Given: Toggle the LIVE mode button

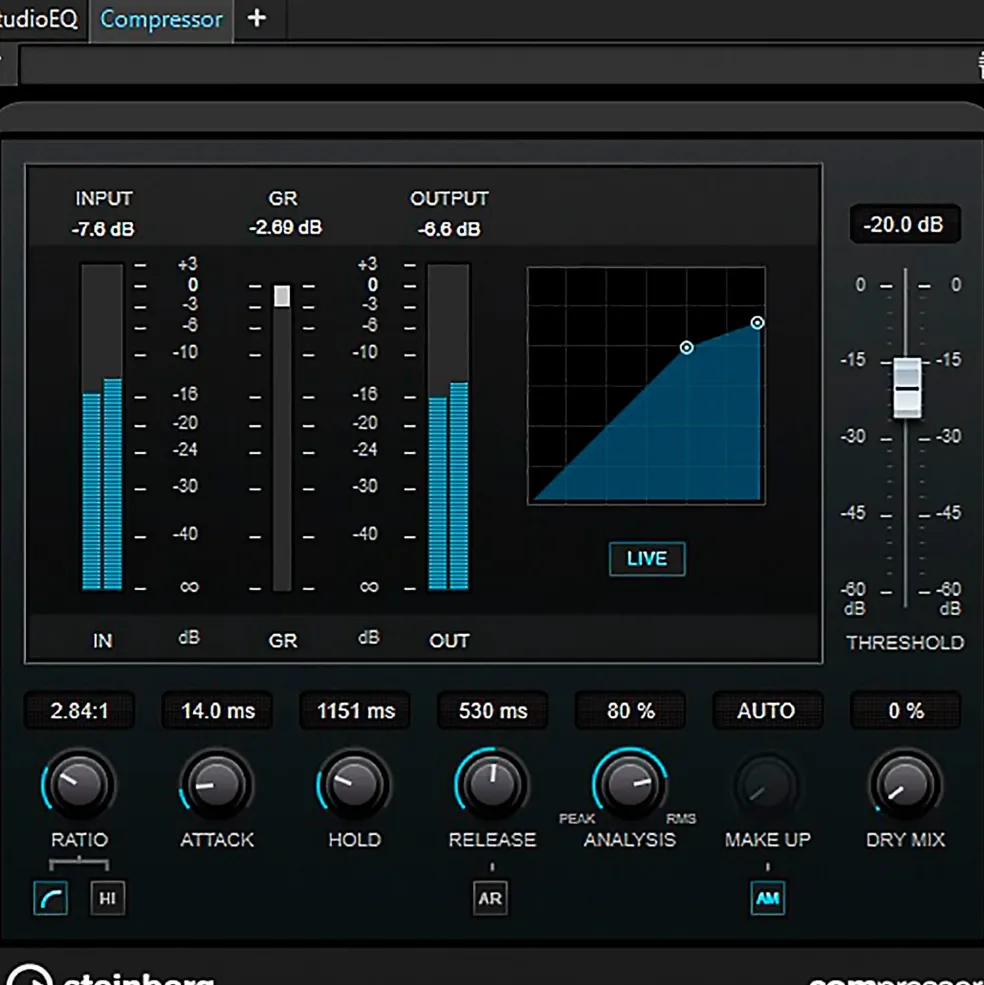Looking at the screenshot, I should (647, 558).
